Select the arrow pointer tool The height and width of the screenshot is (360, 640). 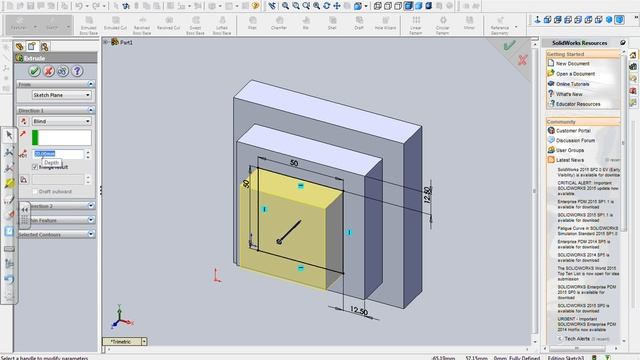click(x=9, y=135)
